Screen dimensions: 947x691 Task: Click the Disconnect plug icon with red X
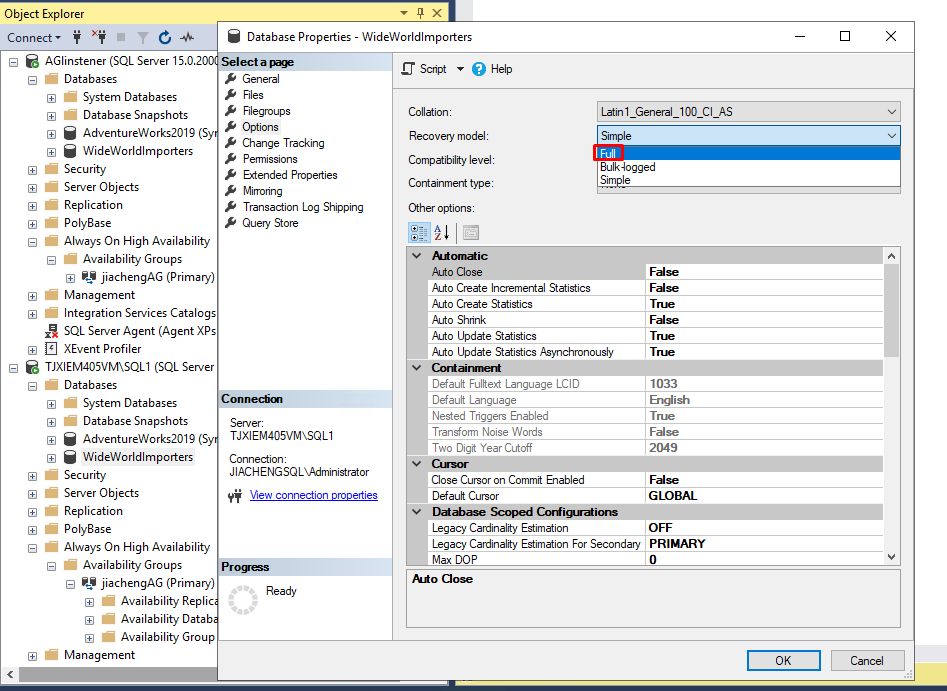[99, 37]
